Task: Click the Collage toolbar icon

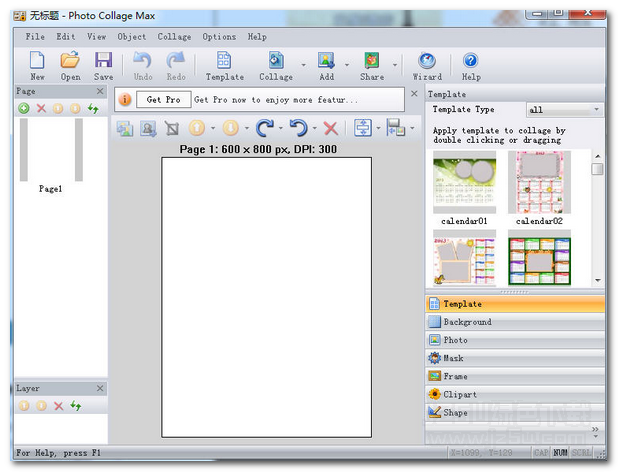Action: point(276,66)
